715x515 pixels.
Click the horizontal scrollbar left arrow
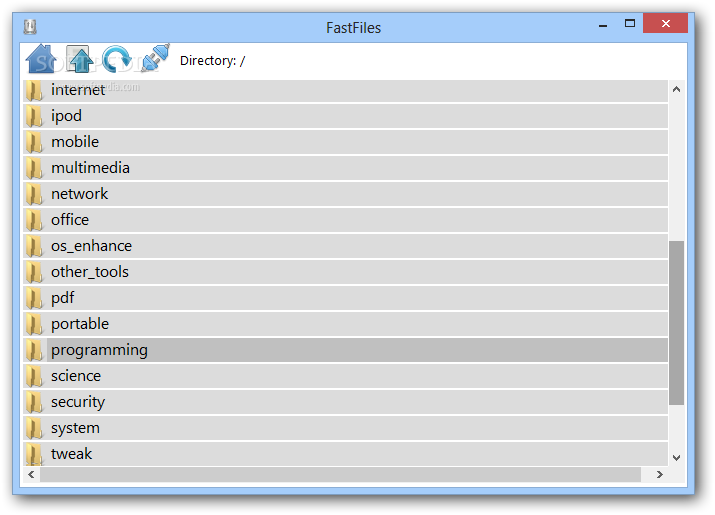point(31,474)
